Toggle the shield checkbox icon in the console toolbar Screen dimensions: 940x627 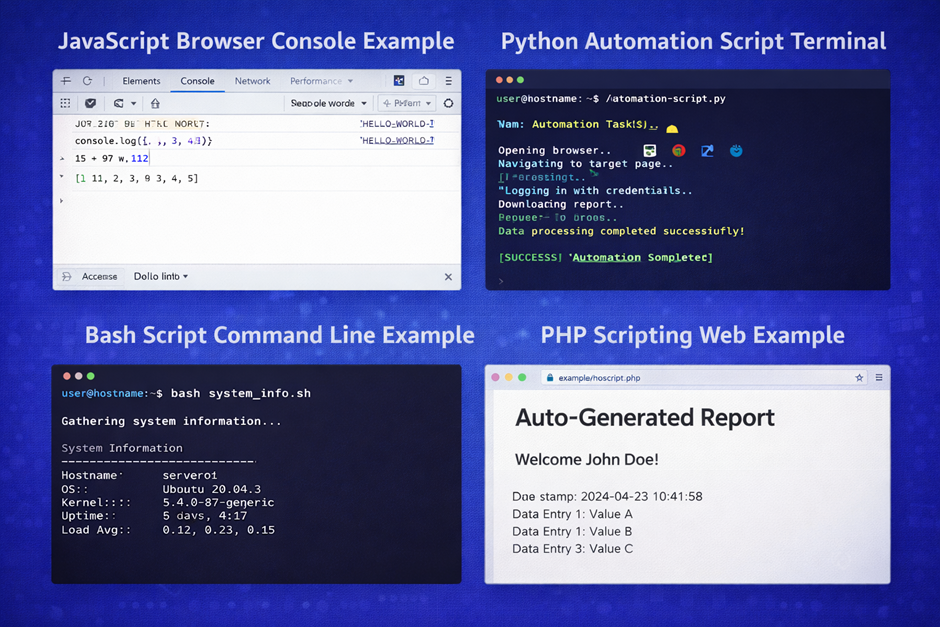pos(90,103)
